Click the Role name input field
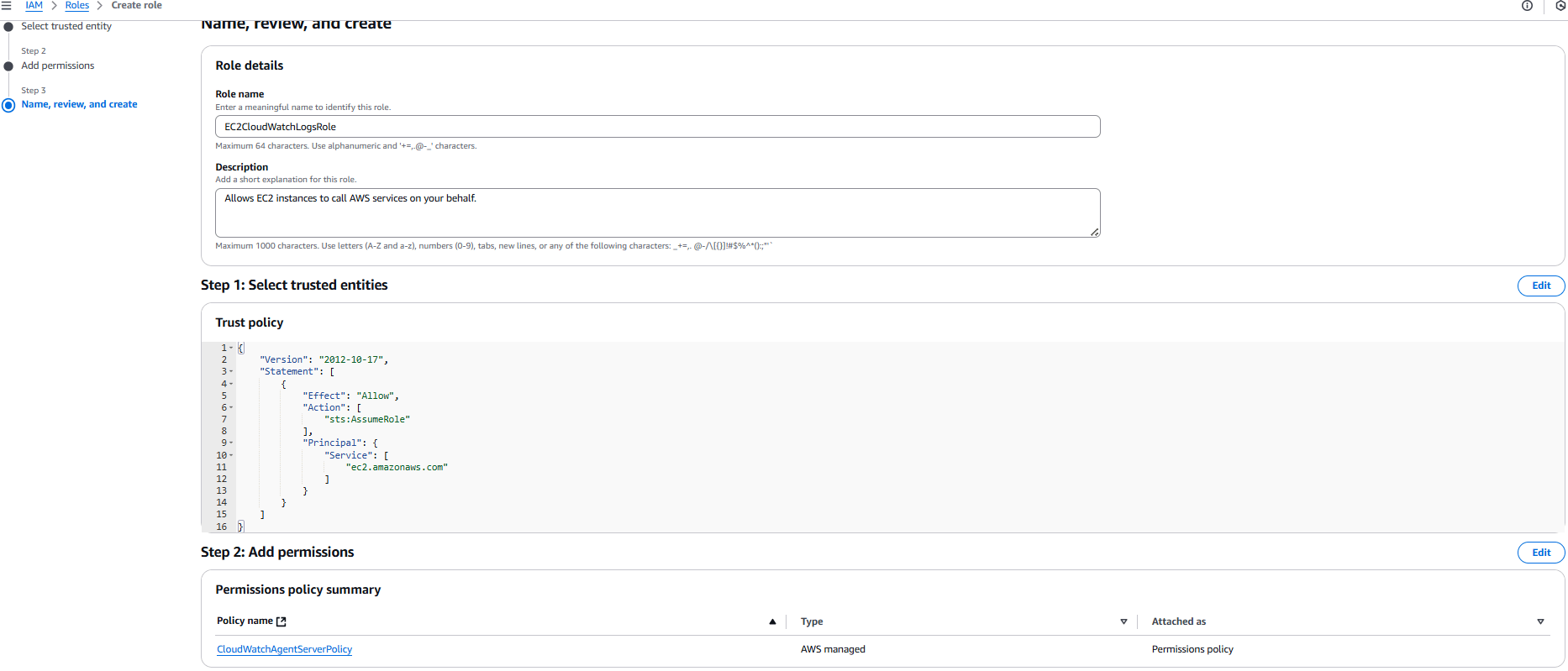The height and width of the screenshot is (671, 1568). tap(657, 127)
